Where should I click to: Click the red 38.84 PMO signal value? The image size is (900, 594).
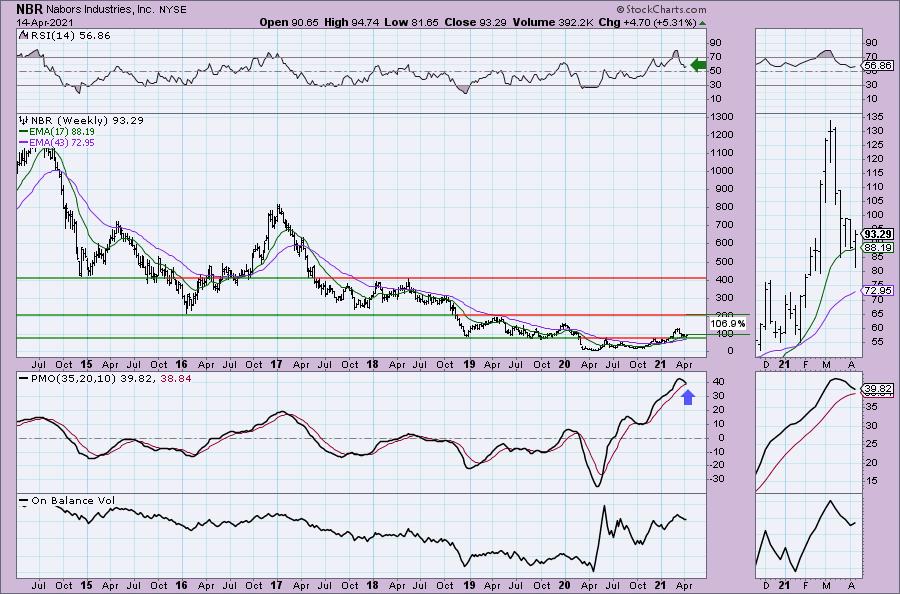click(174, 379)
